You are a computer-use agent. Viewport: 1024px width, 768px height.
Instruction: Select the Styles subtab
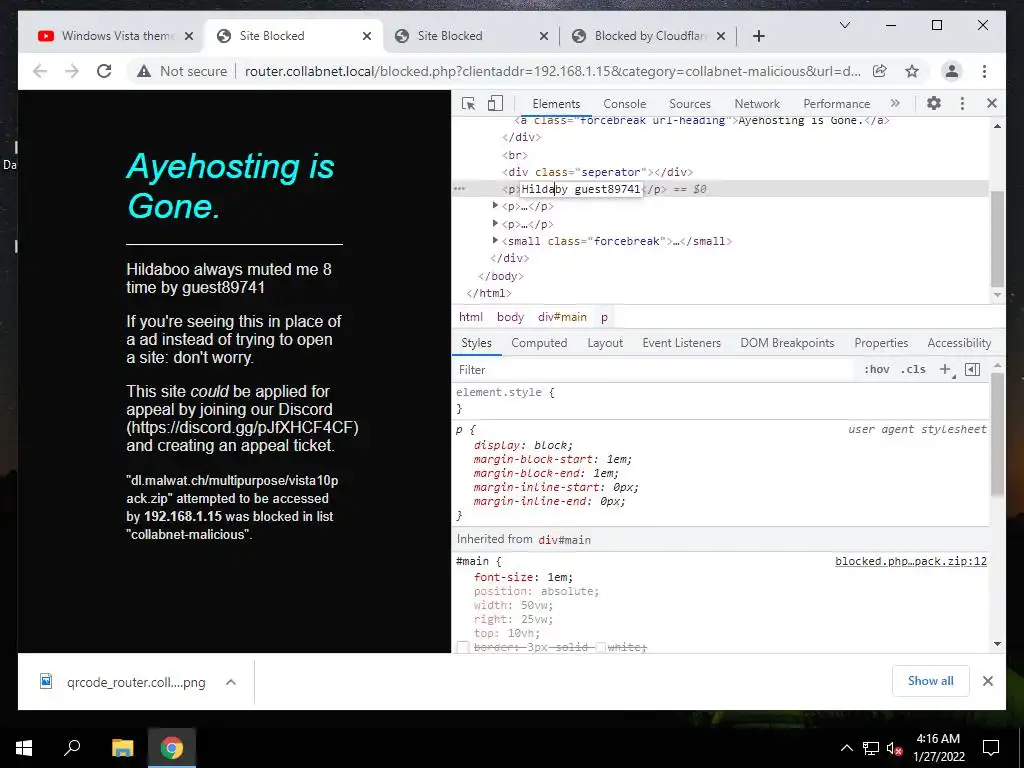coord(476,343)
